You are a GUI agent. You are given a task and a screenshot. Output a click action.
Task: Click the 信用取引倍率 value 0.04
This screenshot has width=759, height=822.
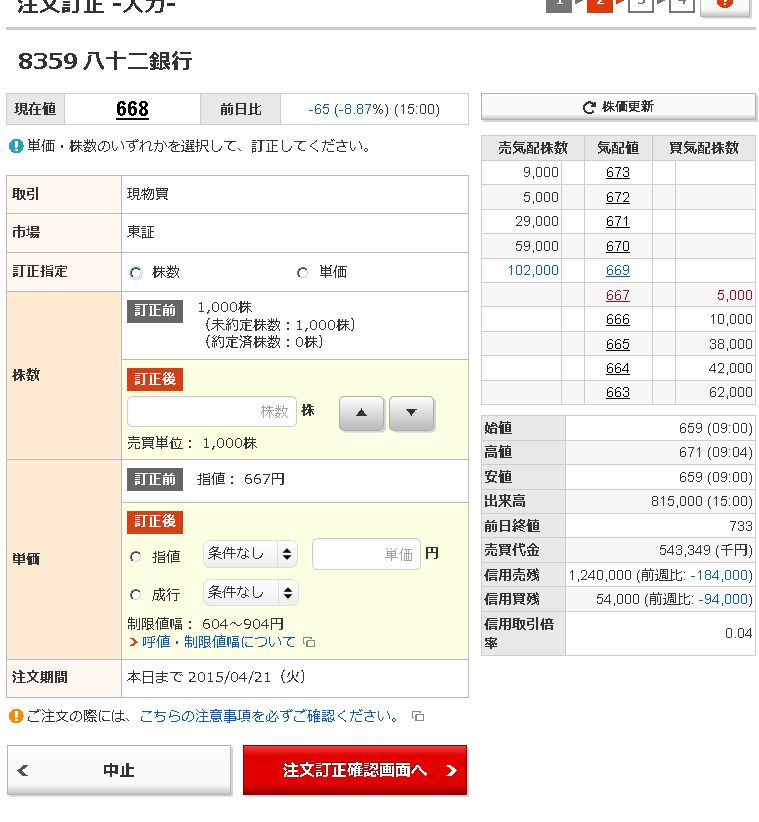(739, 633)
